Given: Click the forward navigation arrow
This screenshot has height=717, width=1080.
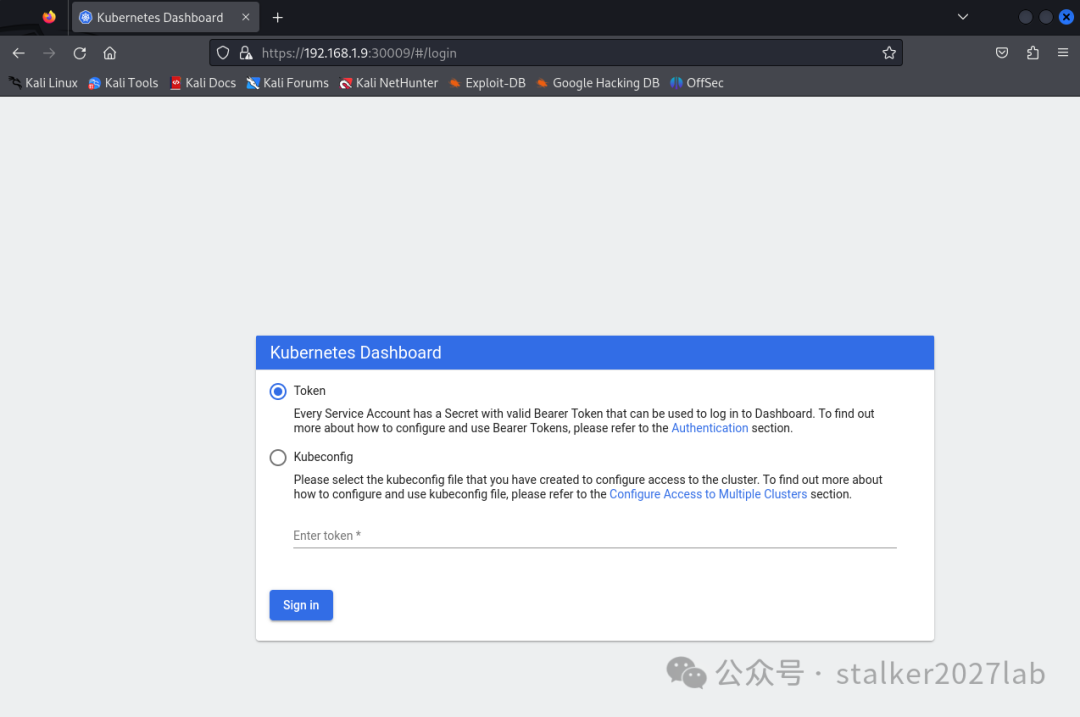Looking at the screenshot, I should click(49, 53).
